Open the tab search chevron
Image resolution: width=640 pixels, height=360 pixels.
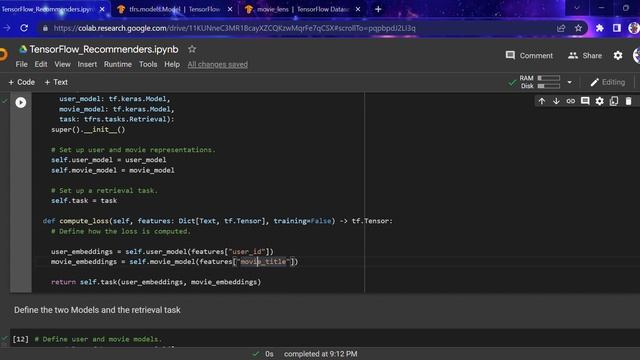tap(576, 8)
